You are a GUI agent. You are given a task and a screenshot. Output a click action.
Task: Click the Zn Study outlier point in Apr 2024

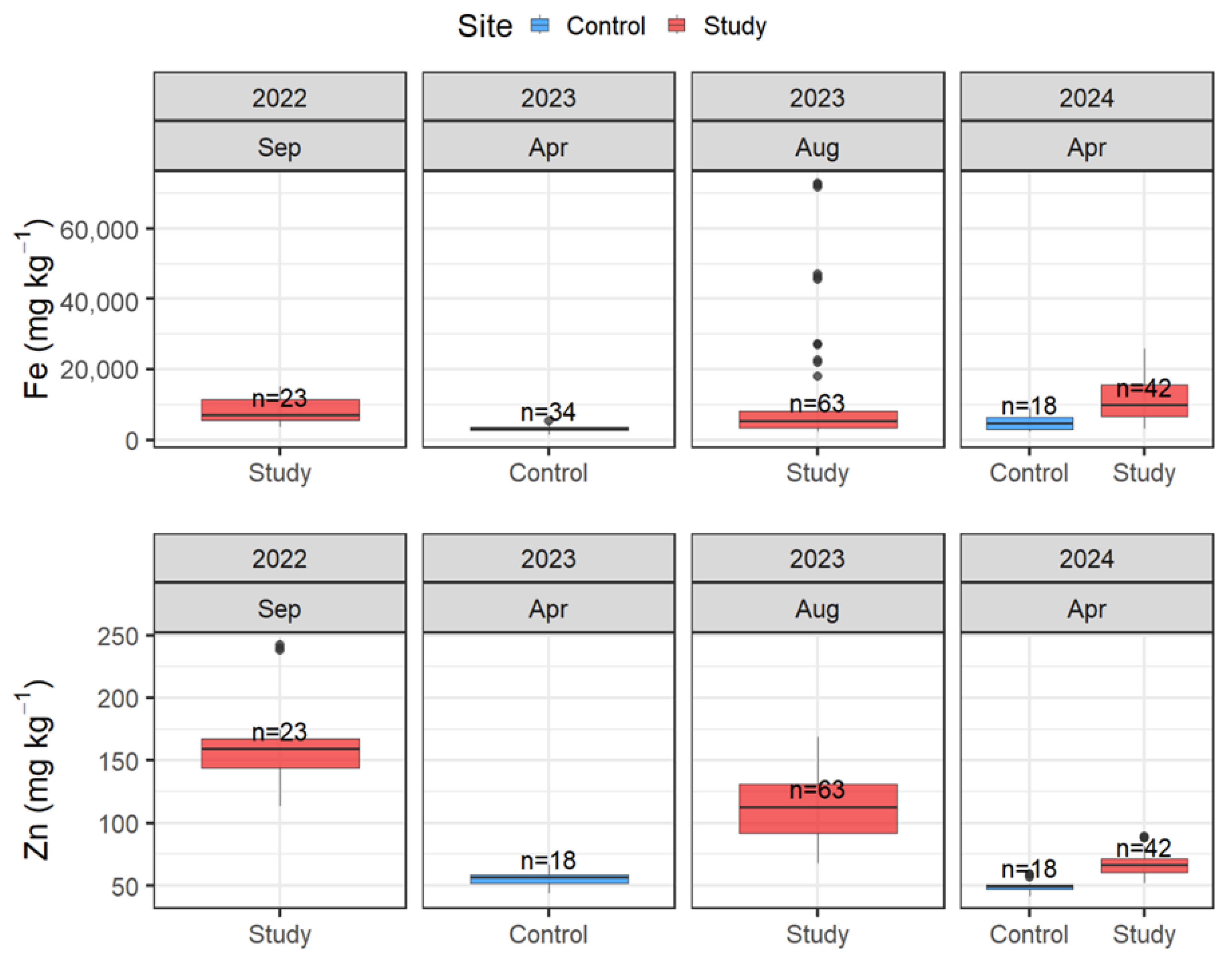pyautogui.click(x=1144, y=837)
